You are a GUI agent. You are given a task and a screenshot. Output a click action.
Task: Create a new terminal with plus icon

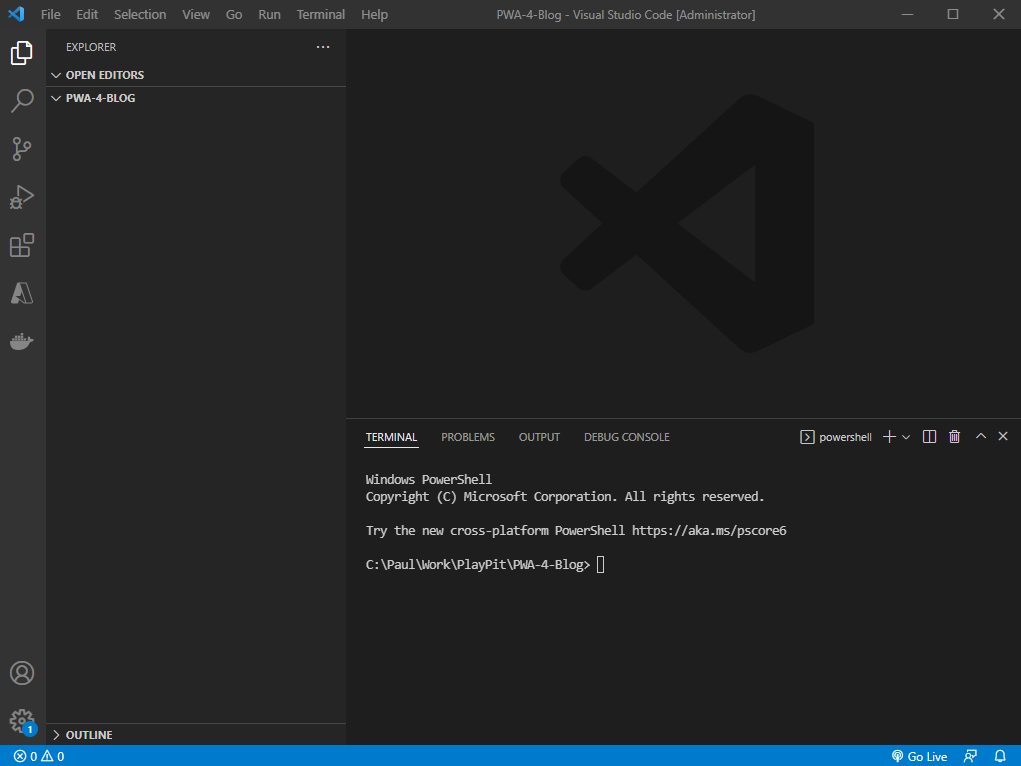(x=889, y=437)
